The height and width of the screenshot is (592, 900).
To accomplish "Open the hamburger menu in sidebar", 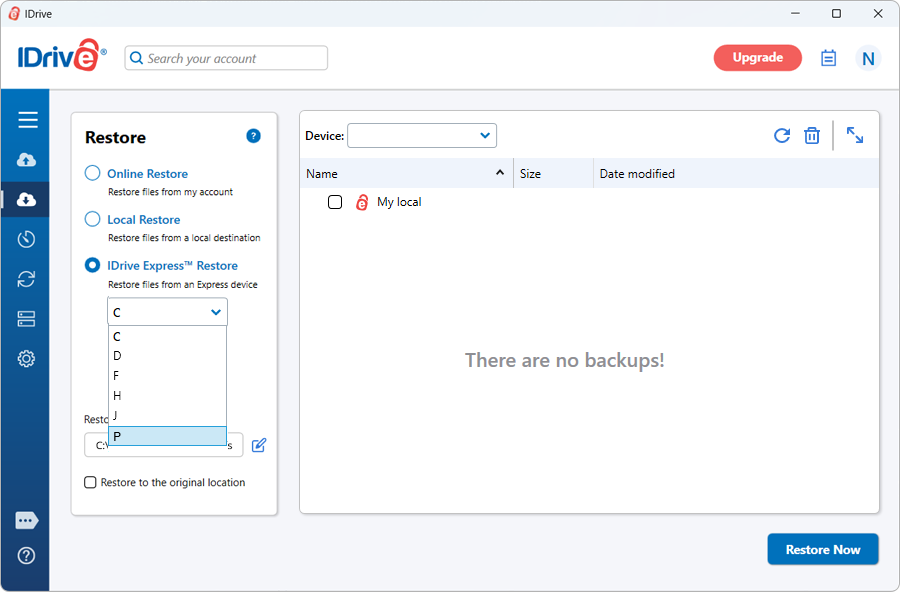I will click(x=27, y=119).
